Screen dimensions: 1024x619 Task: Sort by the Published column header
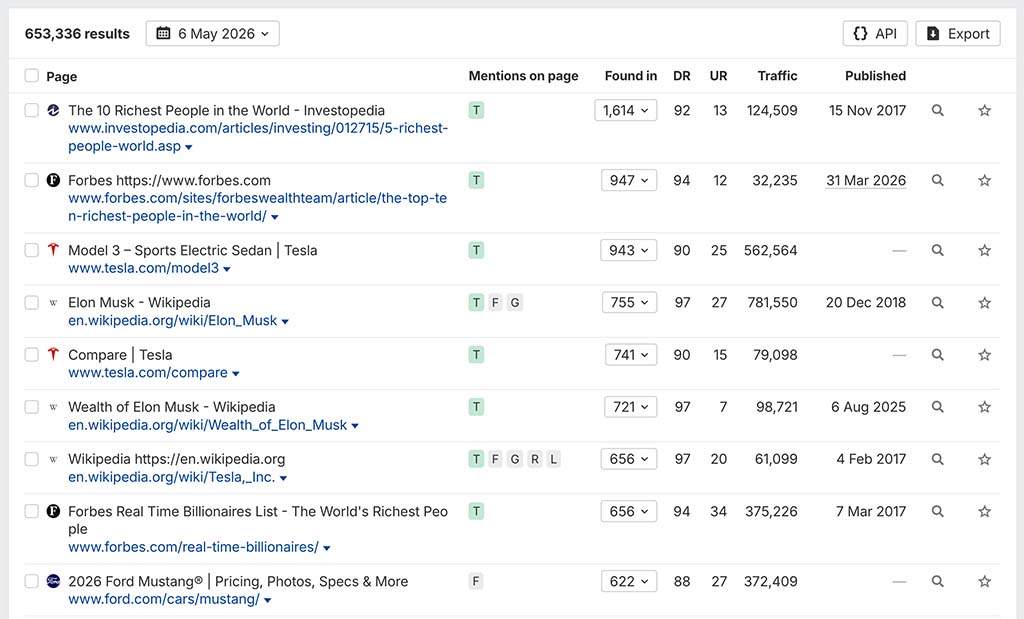point(875,76)
